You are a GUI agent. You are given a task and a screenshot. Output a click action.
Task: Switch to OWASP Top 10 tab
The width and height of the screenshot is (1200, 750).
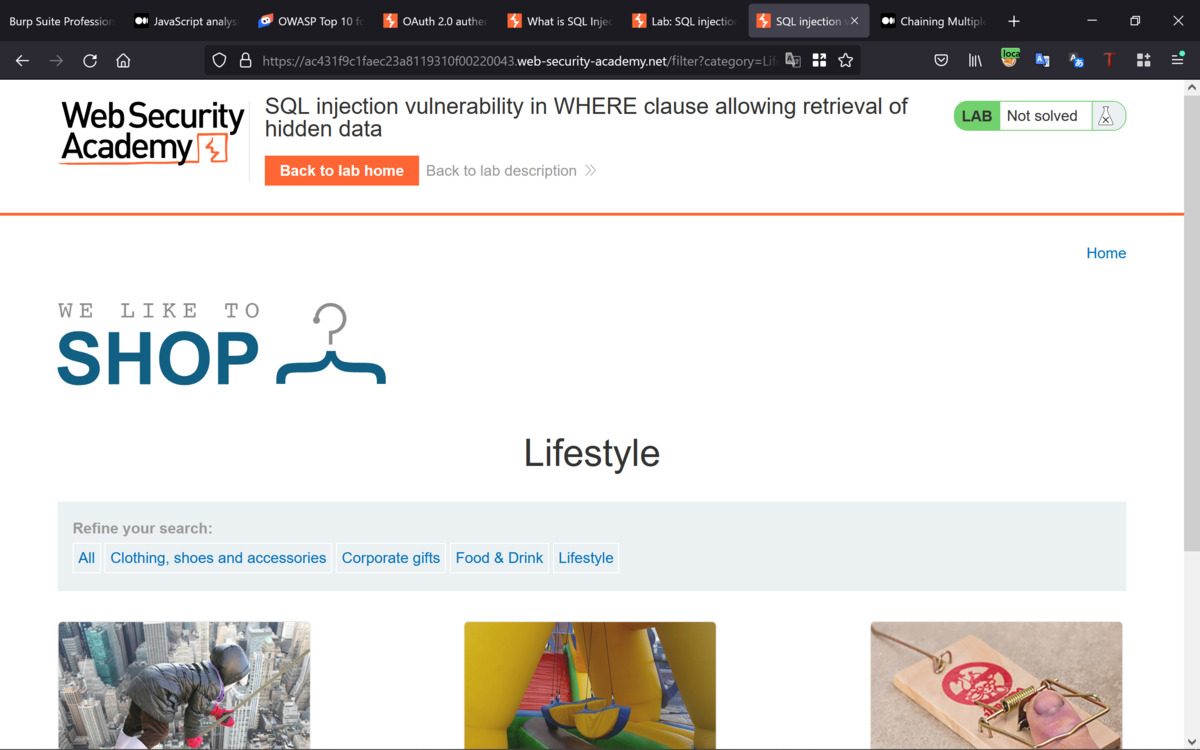click(311, 21)
